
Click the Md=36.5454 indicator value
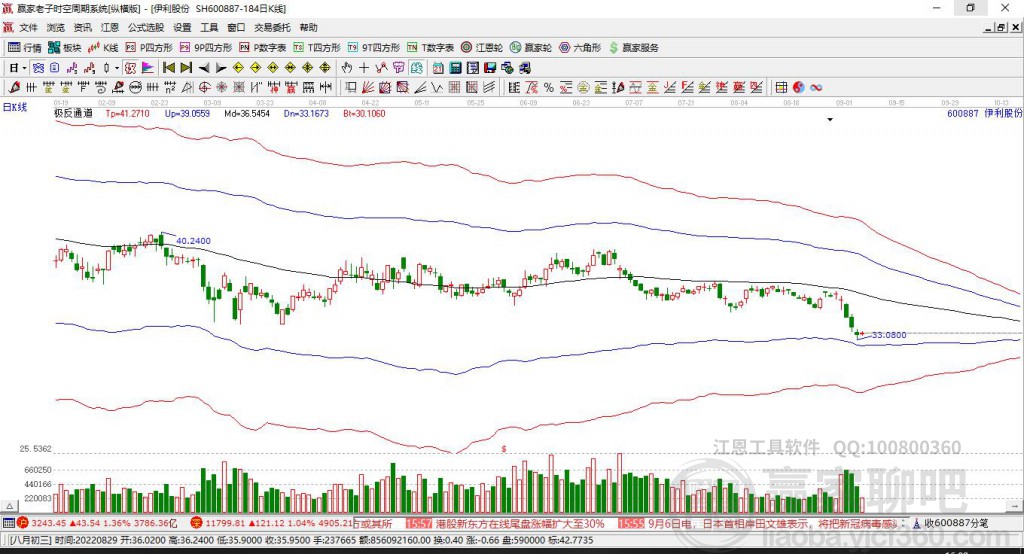tap(247, 113)
